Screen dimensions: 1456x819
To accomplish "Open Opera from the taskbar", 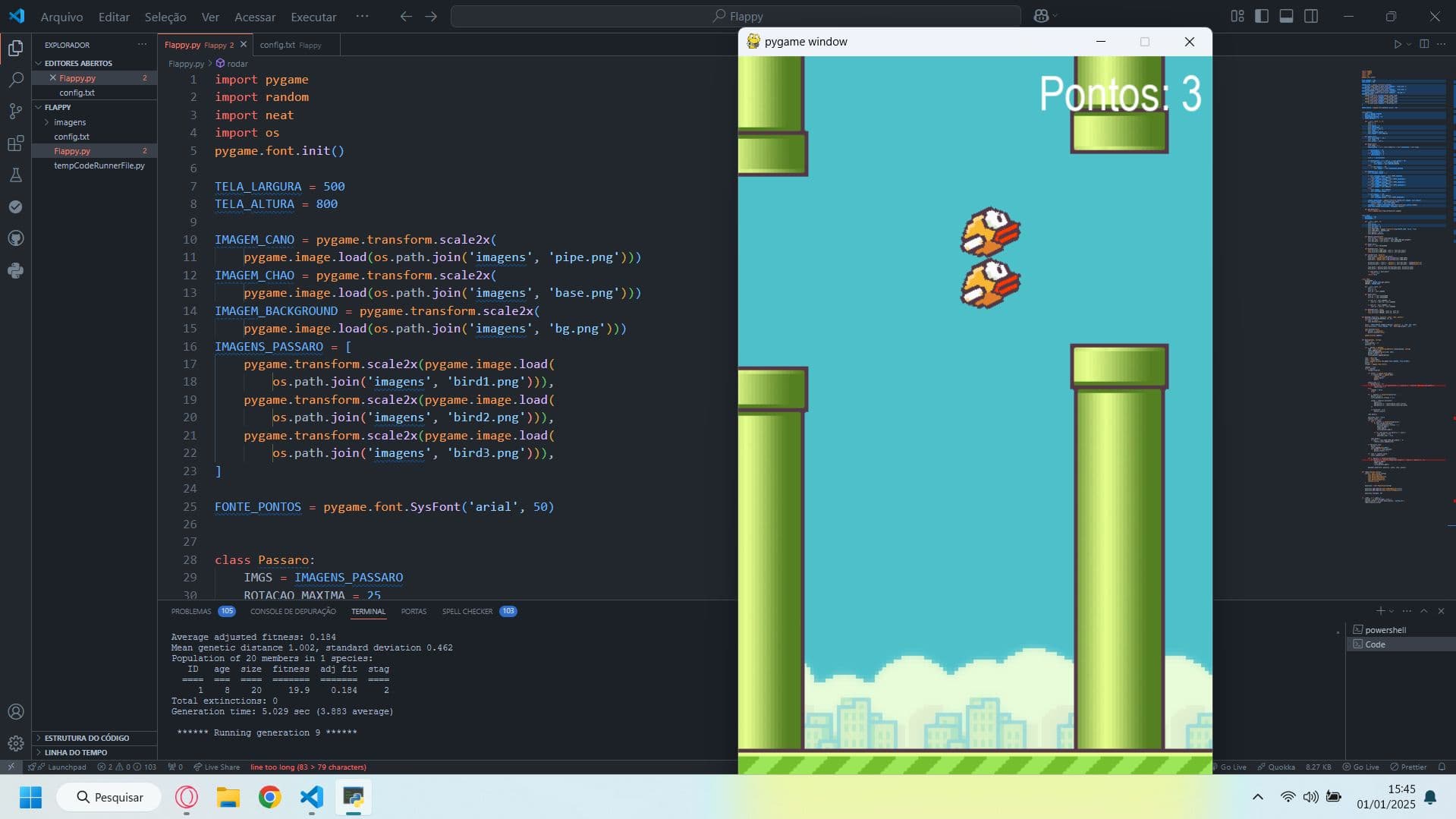I will (187, 797).
